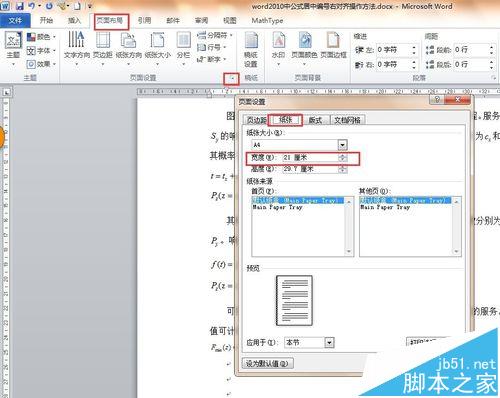Click the page setup dialog launcher

tap(232, 79)
